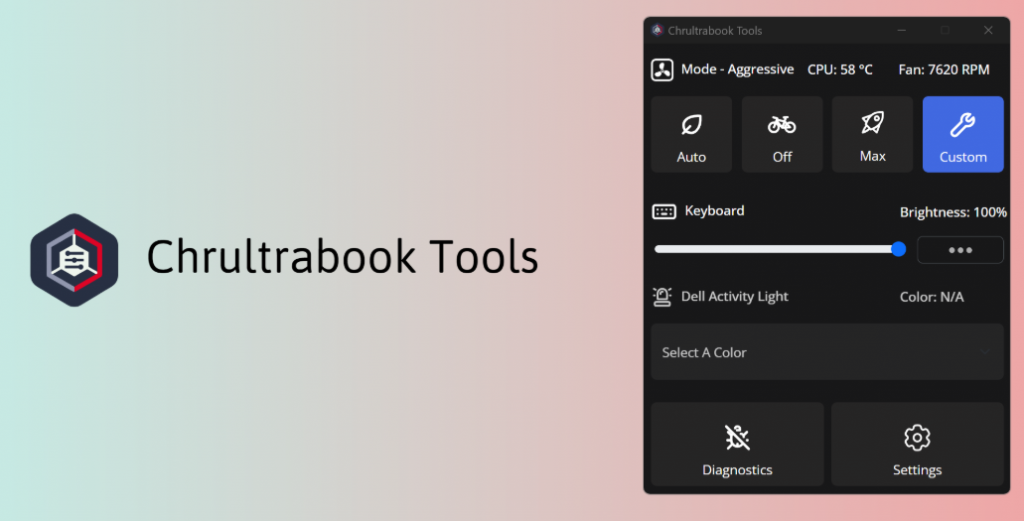This screenshot has height=521, width=1024.
Task: Click the Brightness: 100% value
Action: coord(953,212)
